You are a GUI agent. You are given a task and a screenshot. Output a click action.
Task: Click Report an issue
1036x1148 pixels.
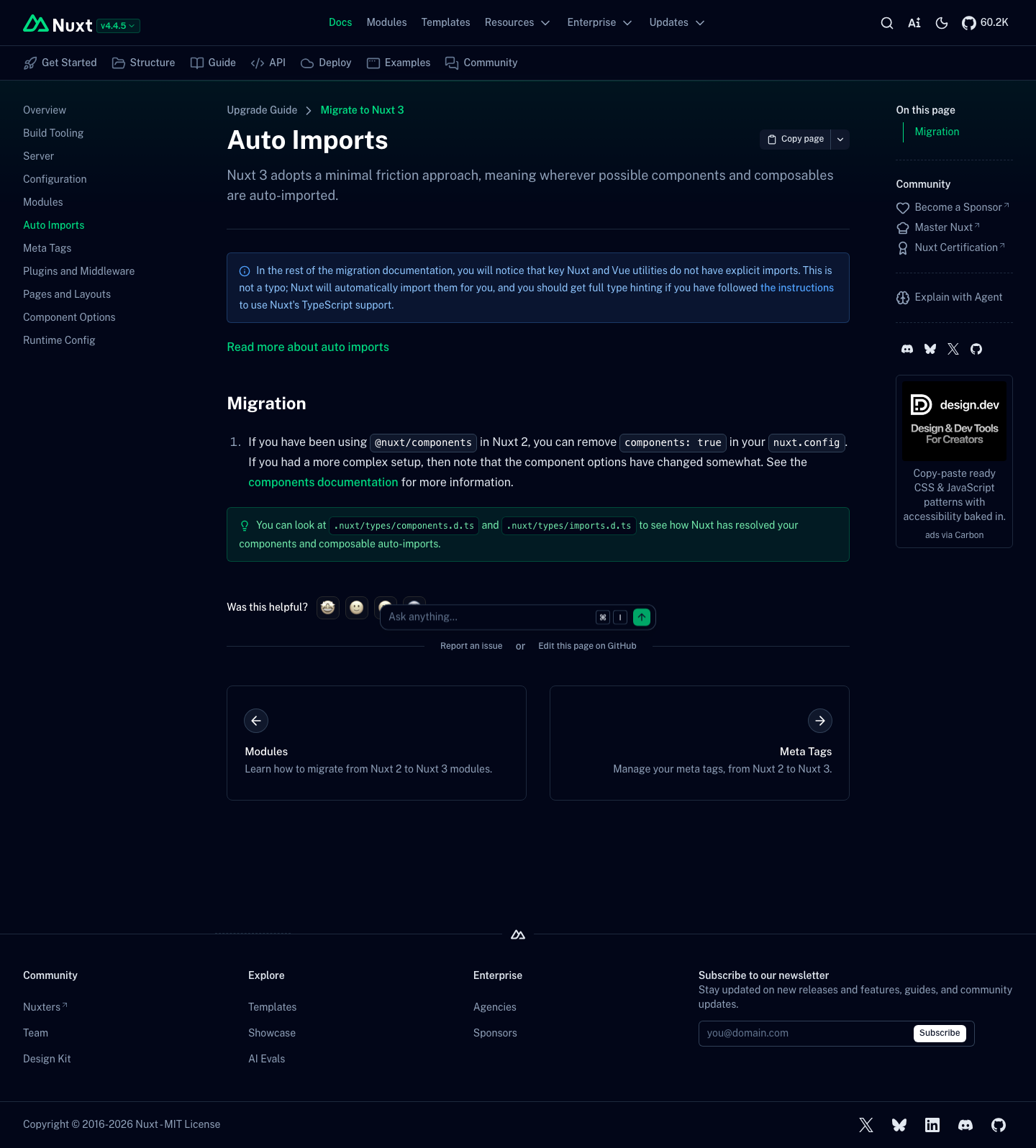[x=471, y=646]
